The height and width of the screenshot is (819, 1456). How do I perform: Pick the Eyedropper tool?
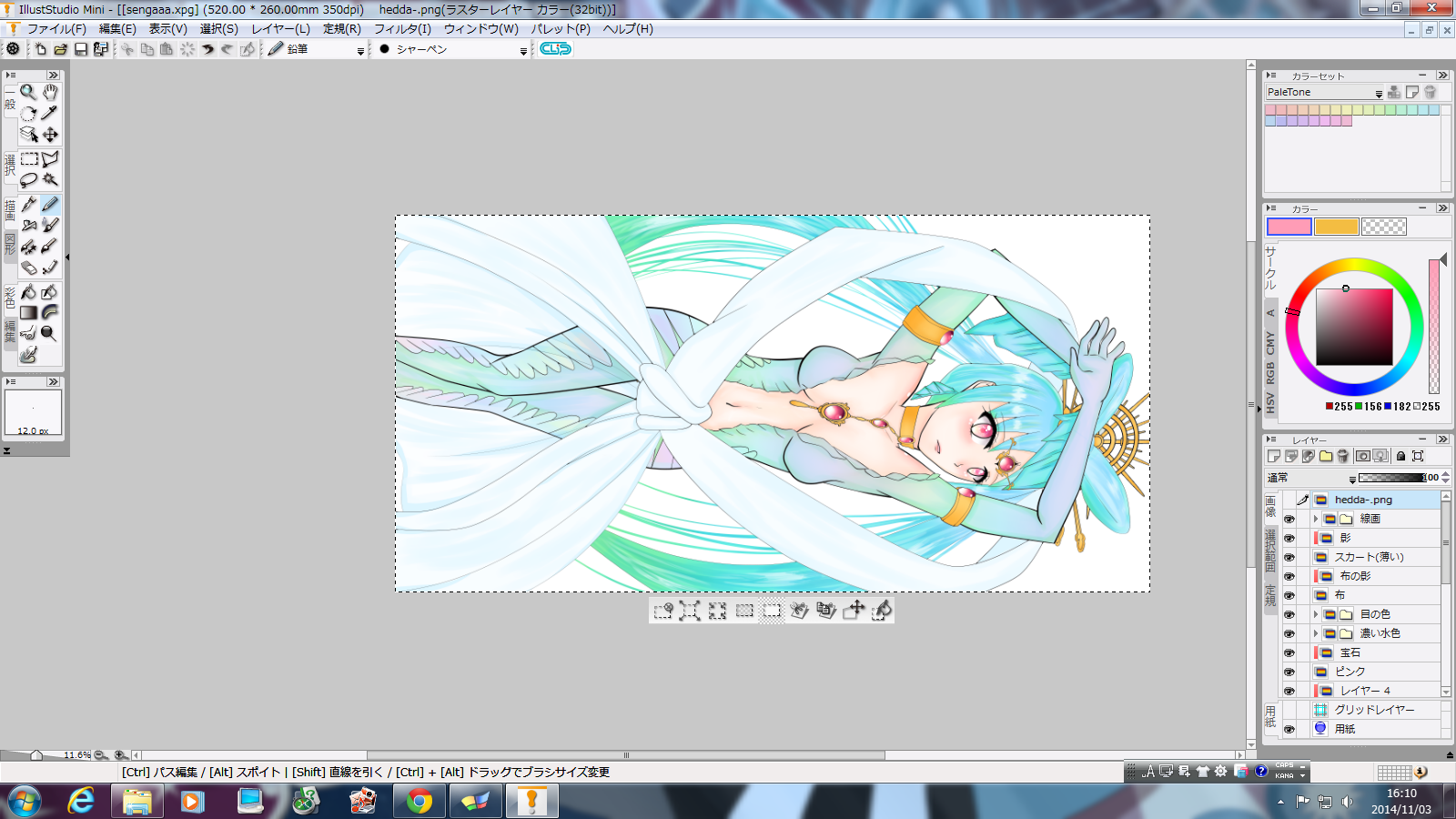tap(50, 113)
